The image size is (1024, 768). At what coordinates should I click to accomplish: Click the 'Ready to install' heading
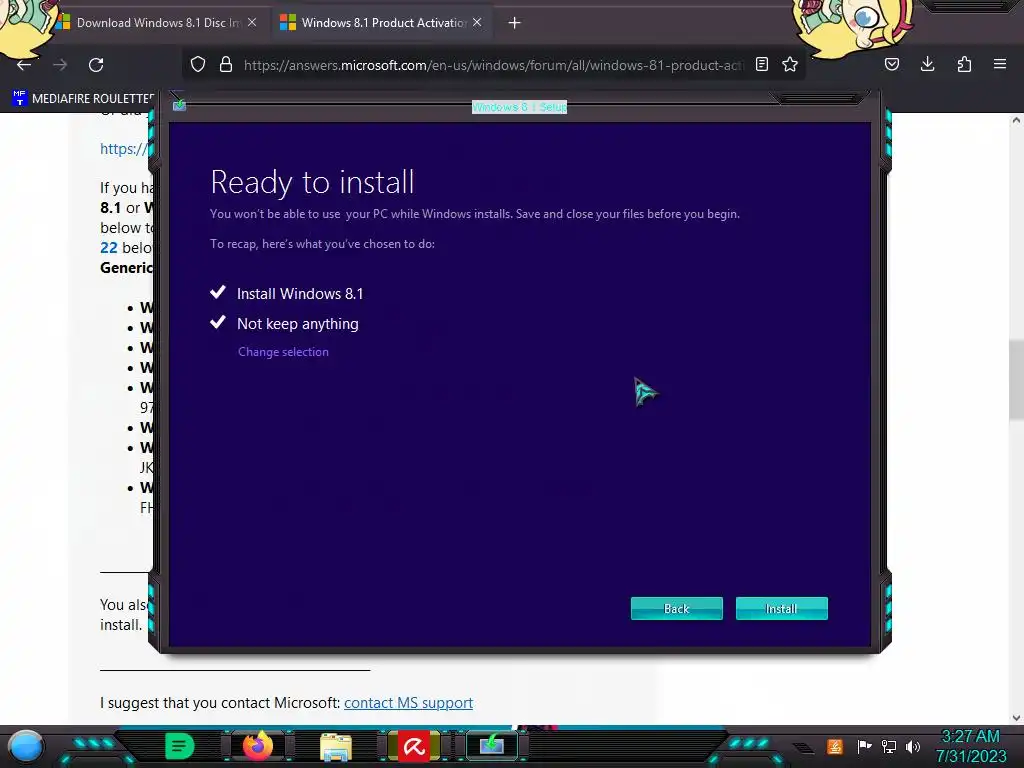coord(312,182)
